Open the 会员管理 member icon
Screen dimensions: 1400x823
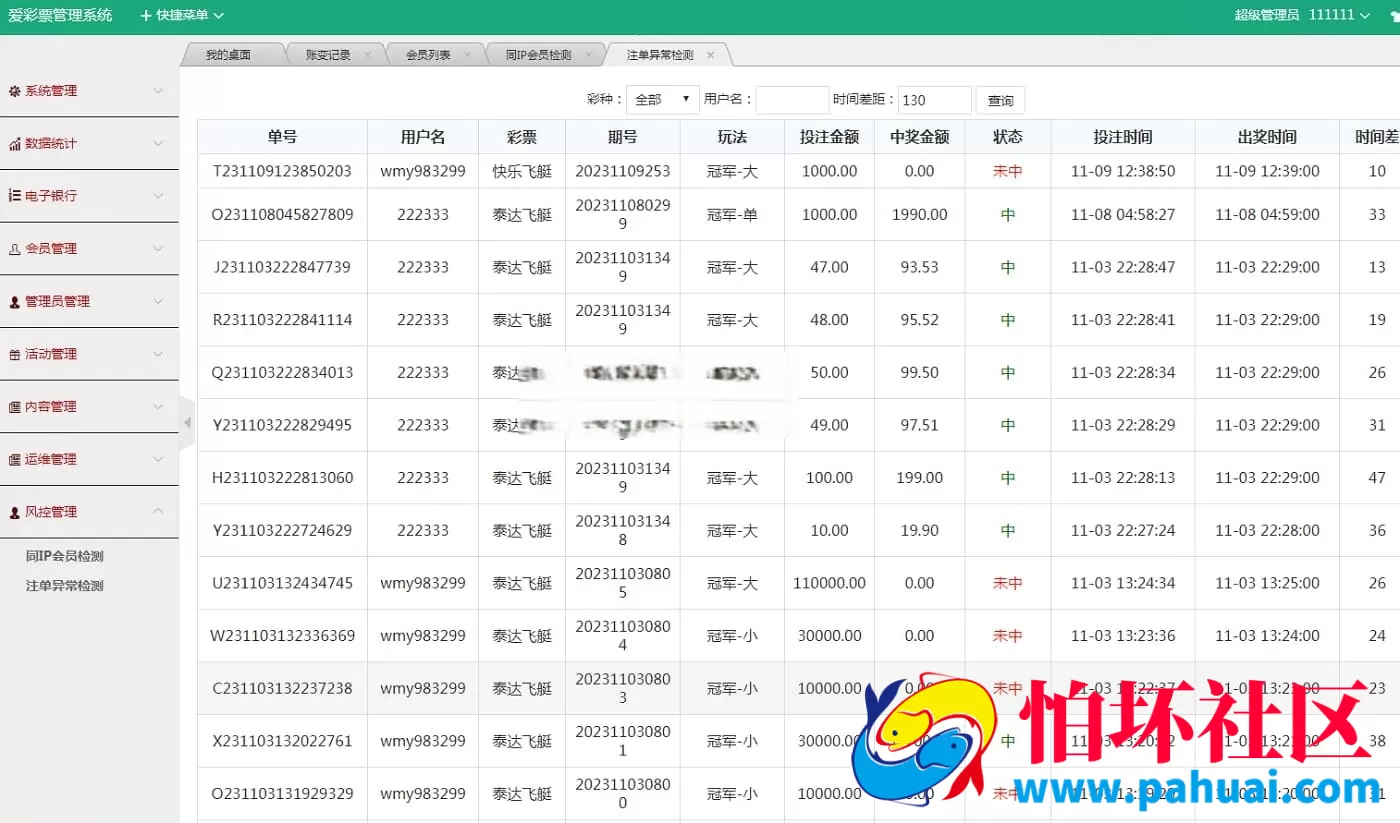point(14,248)
